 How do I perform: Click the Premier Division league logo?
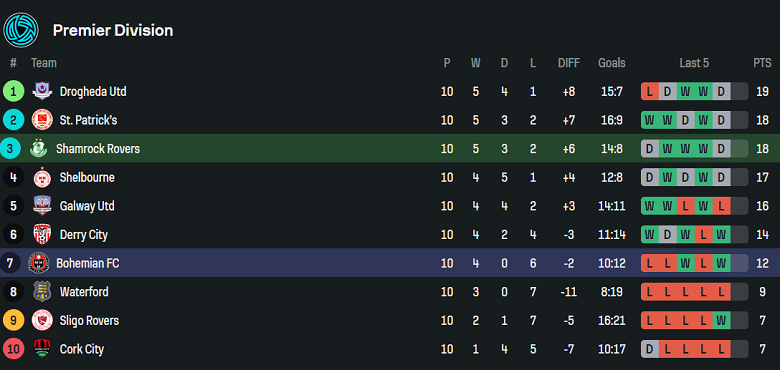(21, 30)
